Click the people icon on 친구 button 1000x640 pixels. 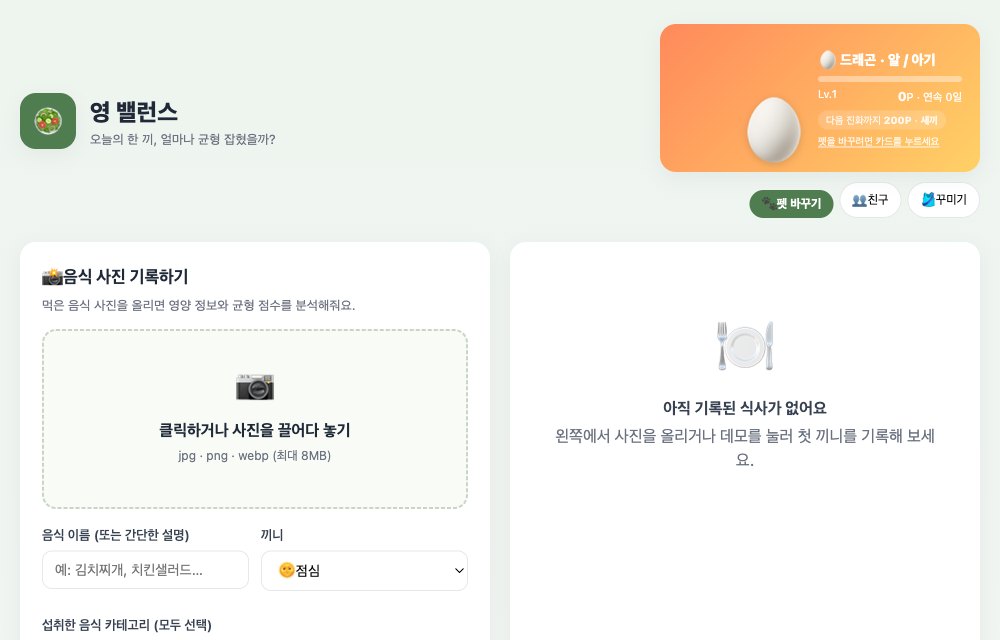(859, 200)
